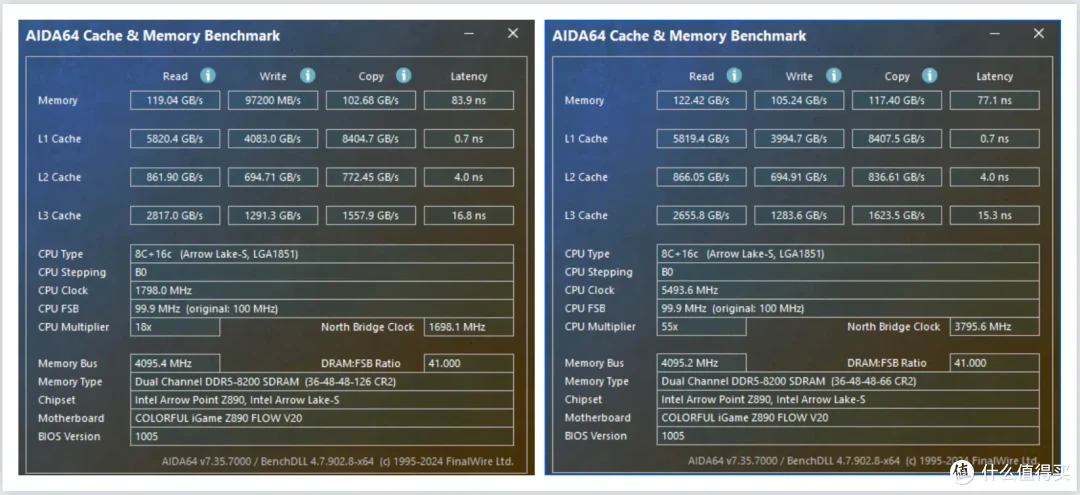The height and width of the screenshot is (495, 1080).
Task: Select Memory Copy 117.40 GB/s in right window
Action: point(897,101)
